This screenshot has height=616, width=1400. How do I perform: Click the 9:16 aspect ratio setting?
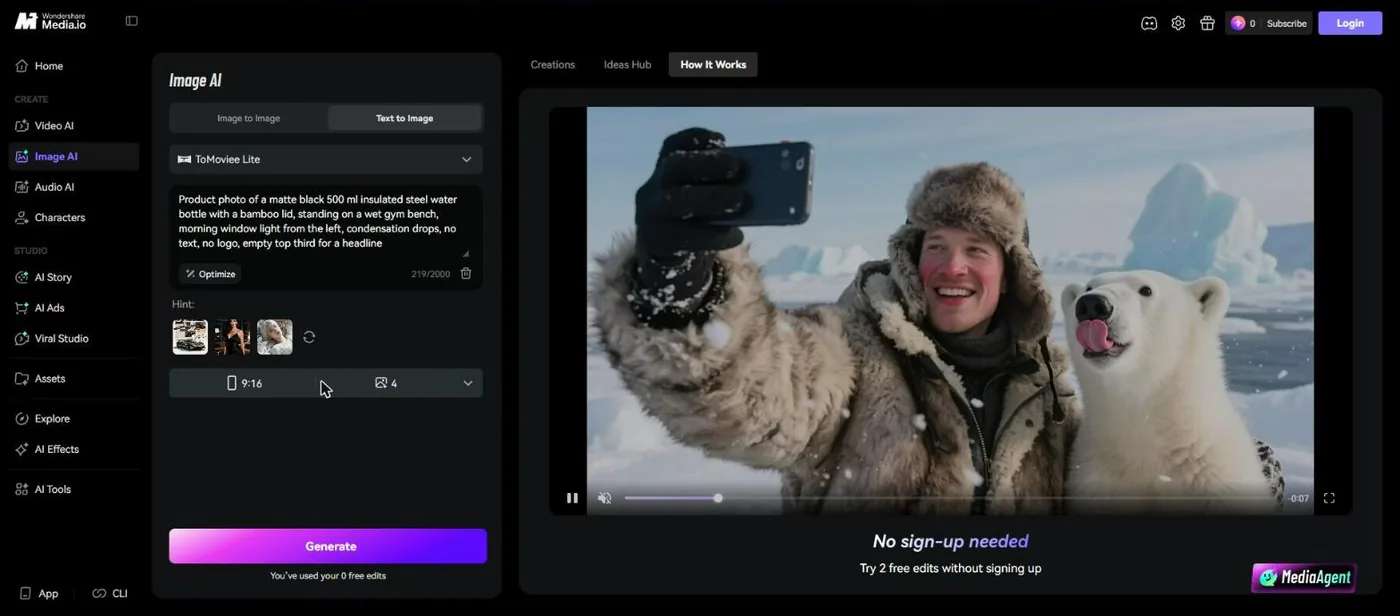click(244, 383)
